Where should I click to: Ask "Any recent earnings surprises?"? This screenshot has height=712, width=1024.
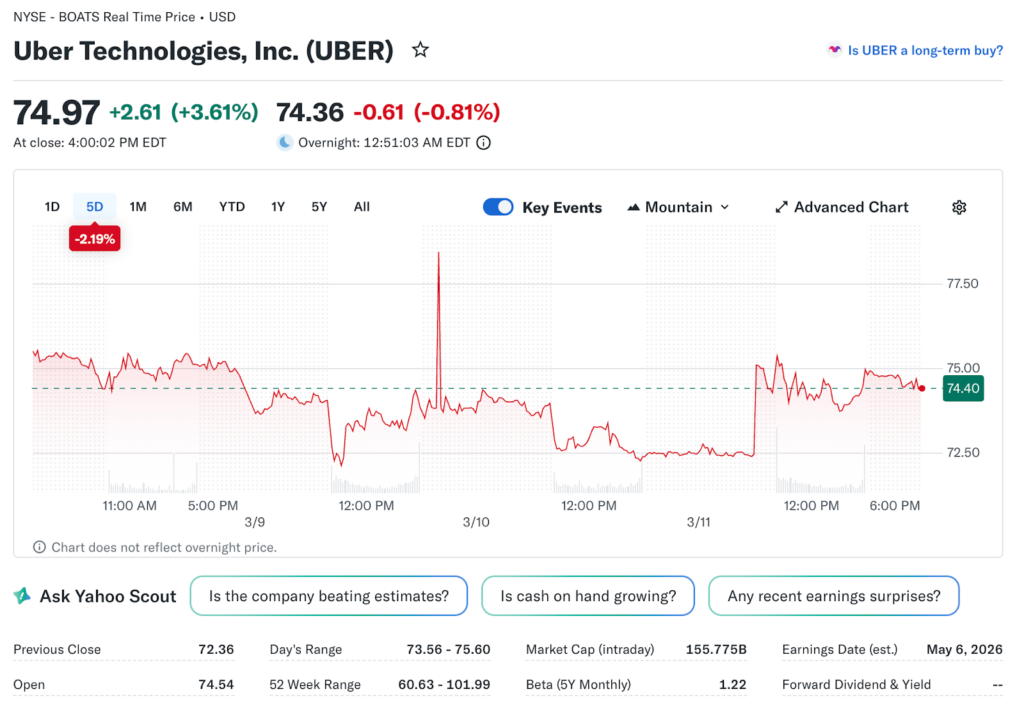click(x=833, y=596)
